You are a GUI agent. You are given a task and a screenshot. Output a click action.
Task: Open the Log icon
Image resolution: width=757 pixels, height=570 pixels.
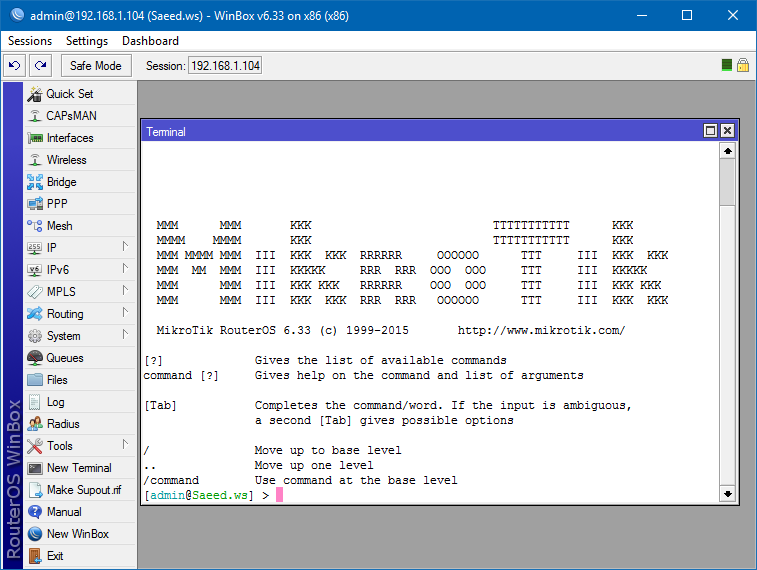coord(35,402)
